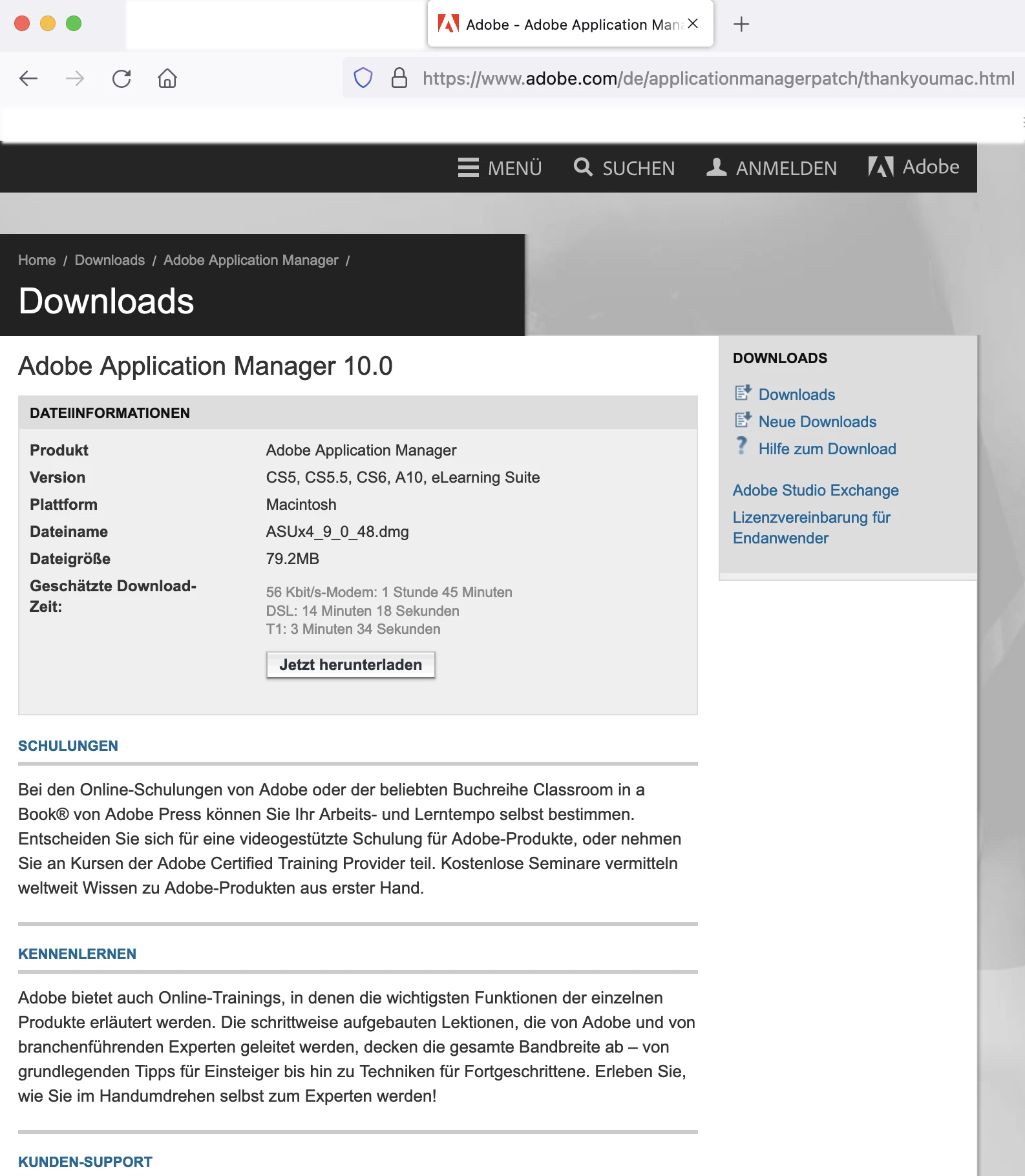Open a new tab with the plus icon
1025x1176 pixels.
click(x=741, y=25)
